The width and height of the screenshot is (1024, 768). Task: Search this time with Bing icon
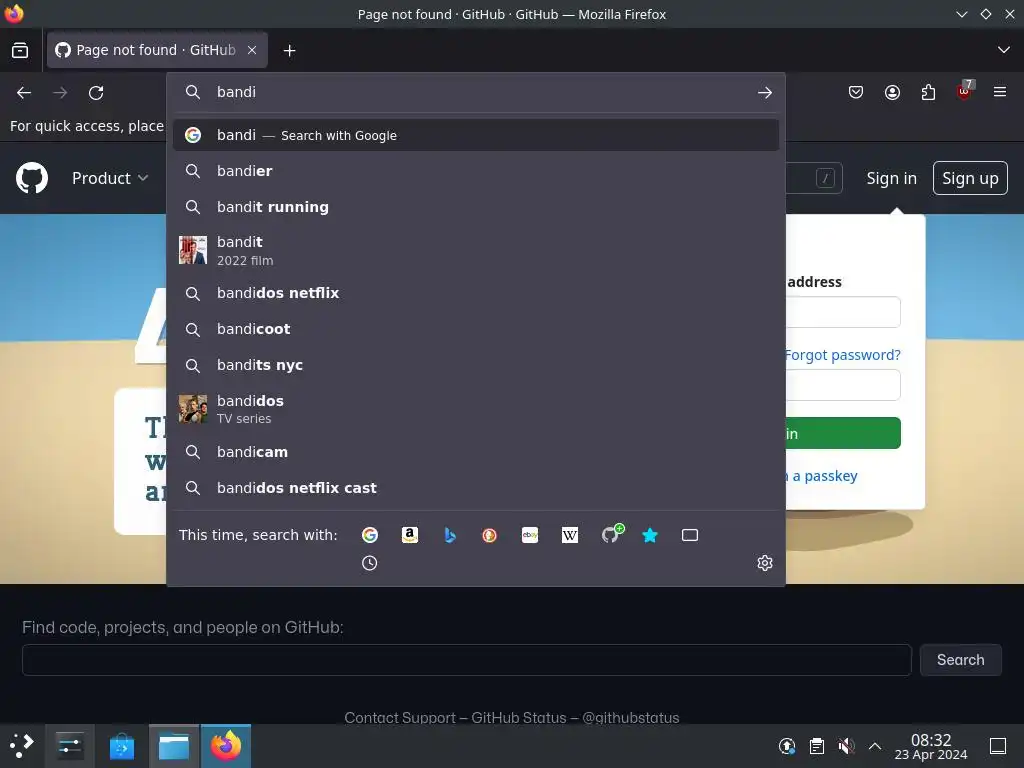pos(449,535)
